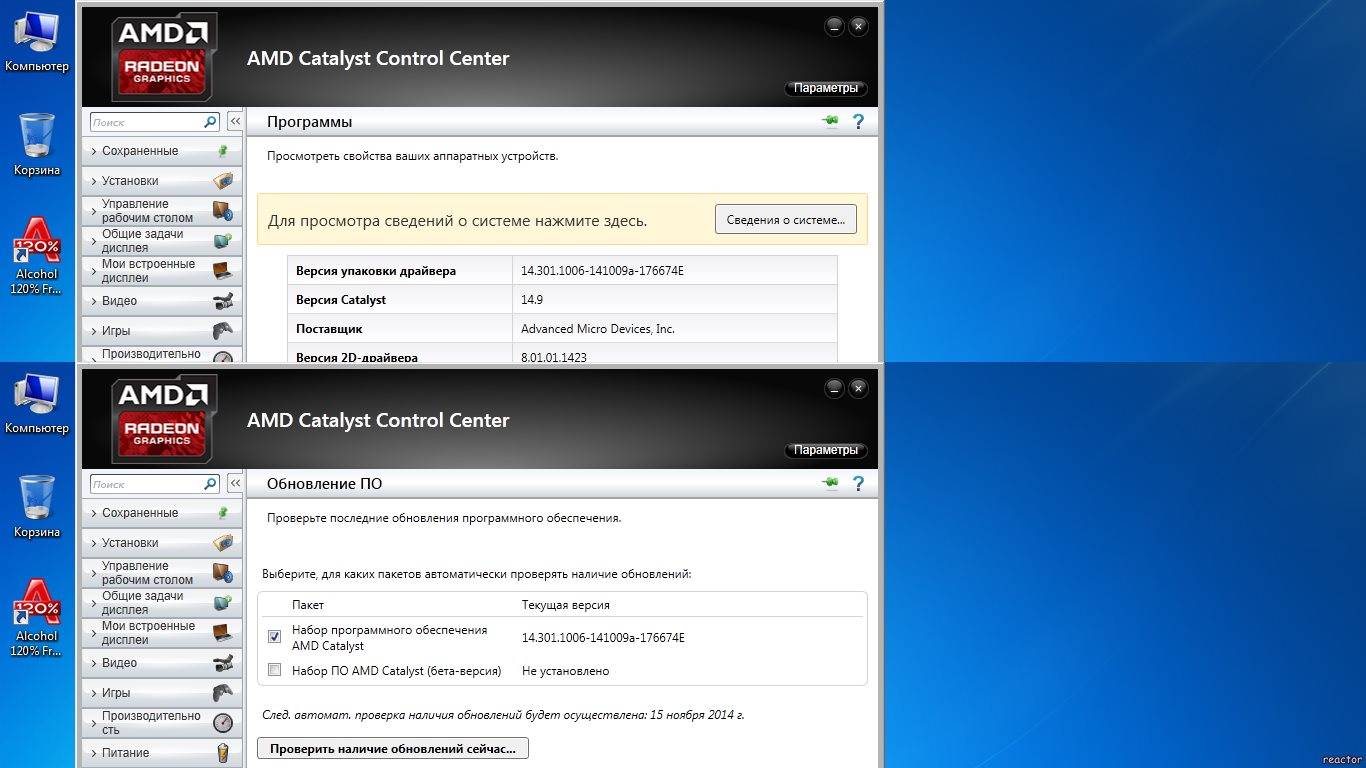Expand Игры chevron in Программы window
The image size is (1366, 768).
(x=94, y=331)
